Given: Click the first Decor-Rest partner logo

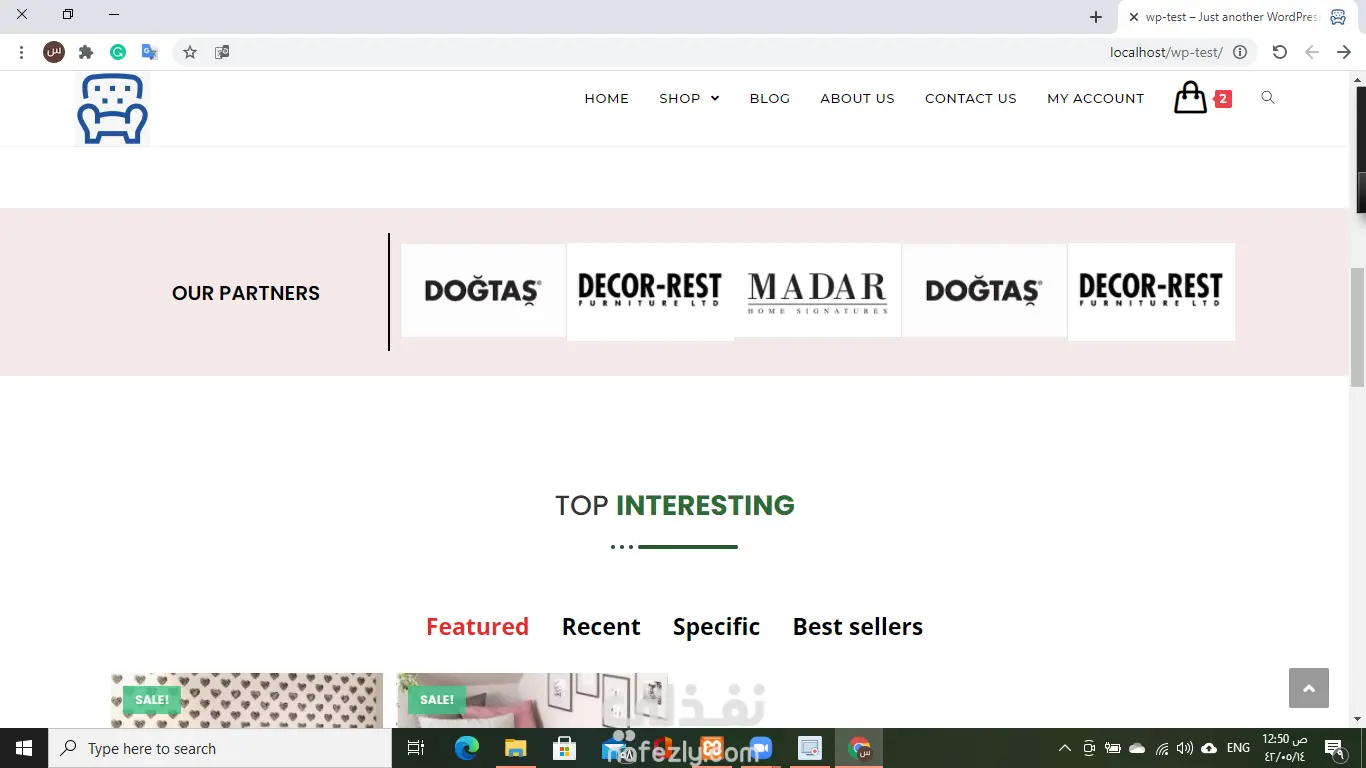Looking at the screenshot, I should (x=650, y=291).
